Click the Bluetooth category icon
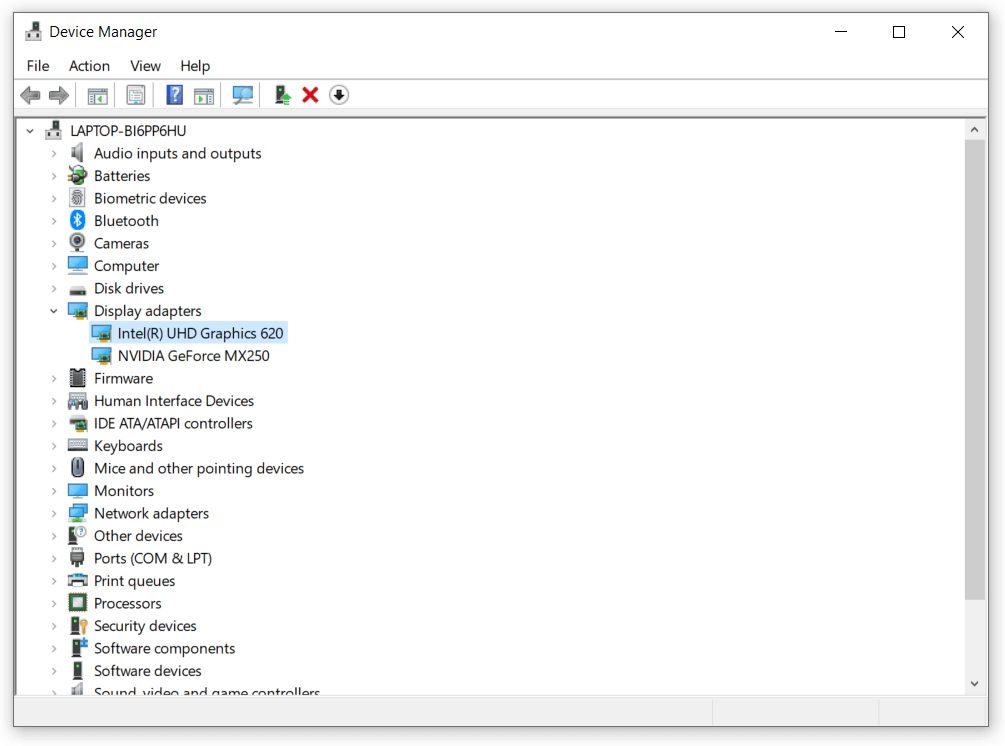This screenshot has height=746, width=1005. tap(78, 221)
